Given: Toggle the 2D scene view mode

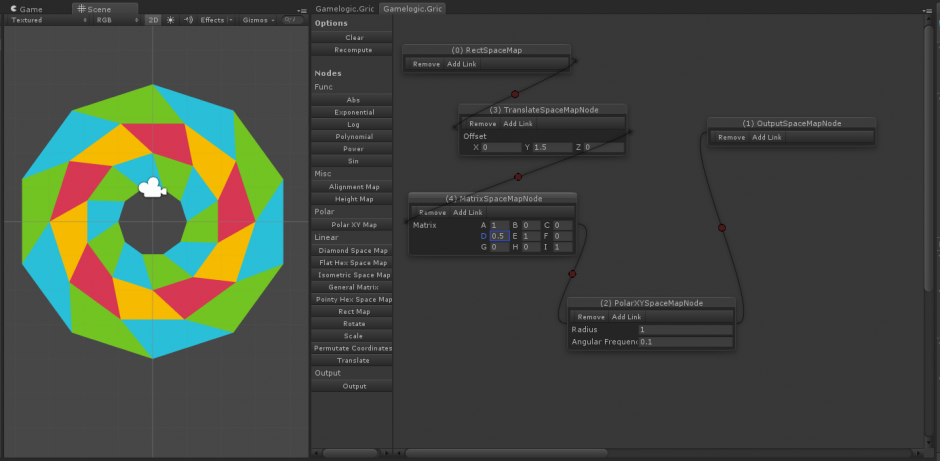Looking at the screenshot, I should [153, 20].
